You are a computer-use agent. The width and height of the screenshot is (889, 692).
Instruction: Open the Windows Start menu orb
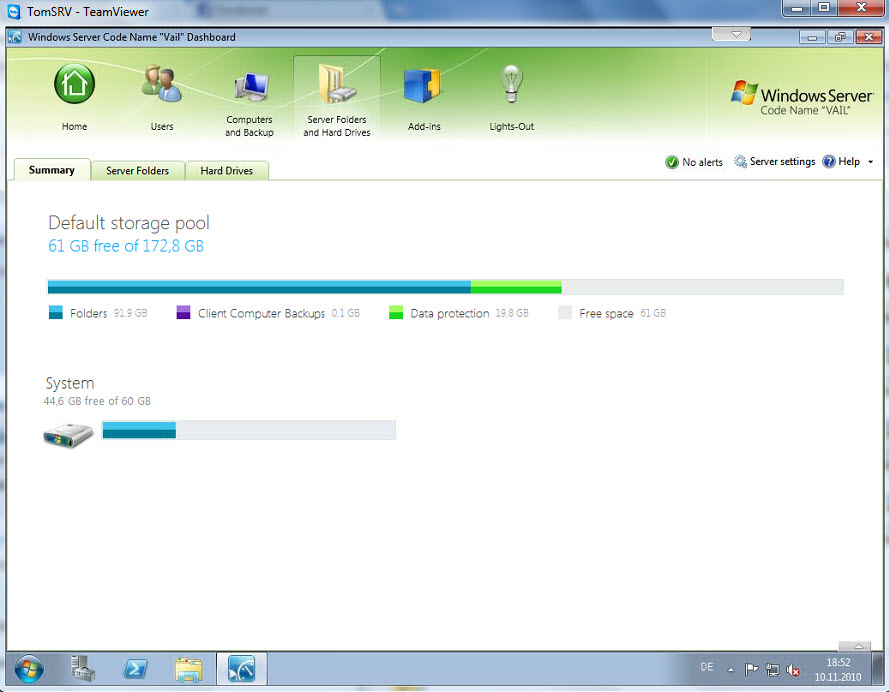tap(28, 668)
